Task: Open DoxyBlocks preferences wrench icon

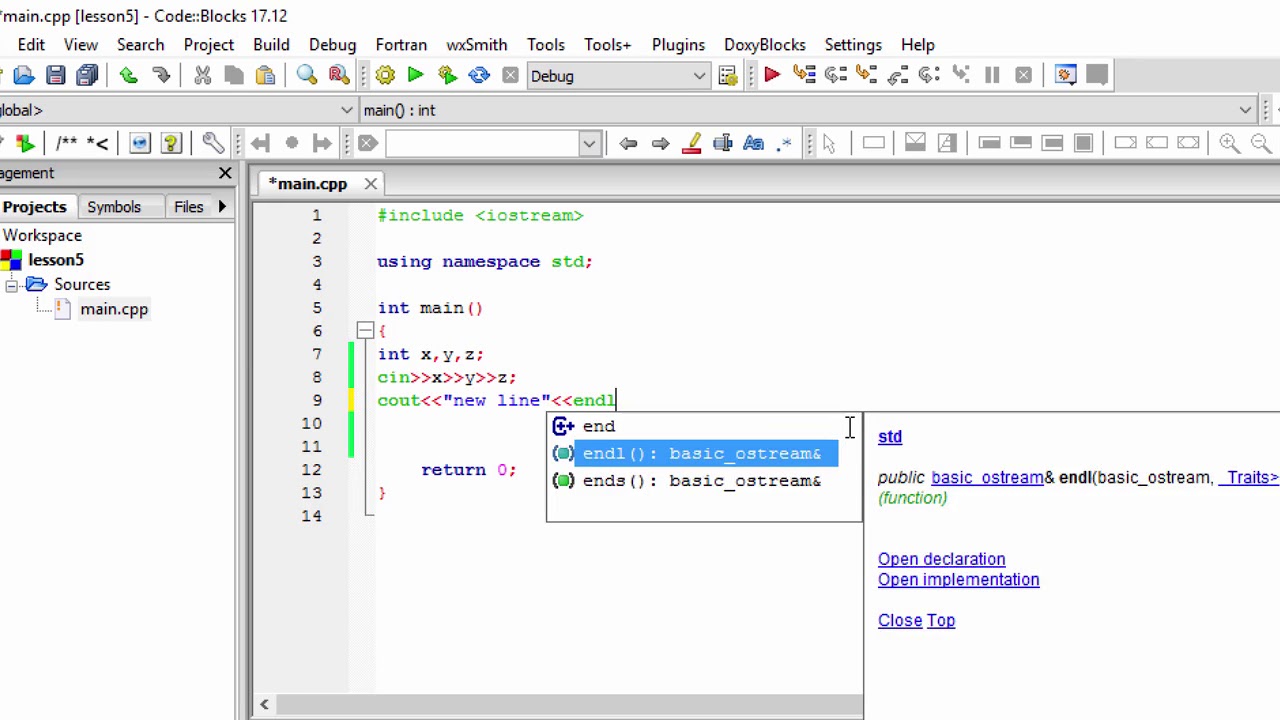Action: pos(212,143)
